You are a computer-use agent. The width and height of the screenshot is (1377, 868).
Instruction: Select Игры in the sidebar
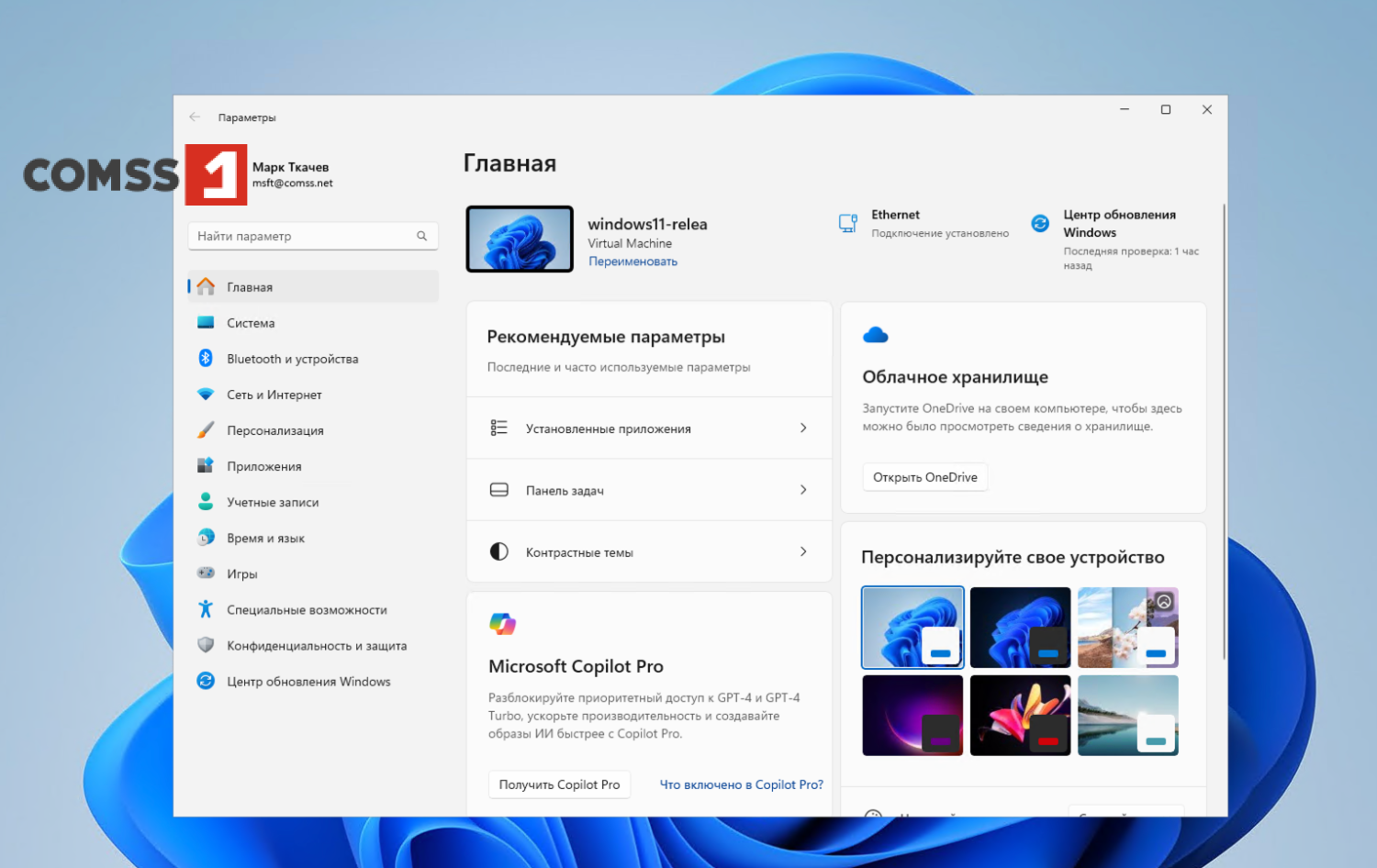pyautogui.click(x=313, y=573)
